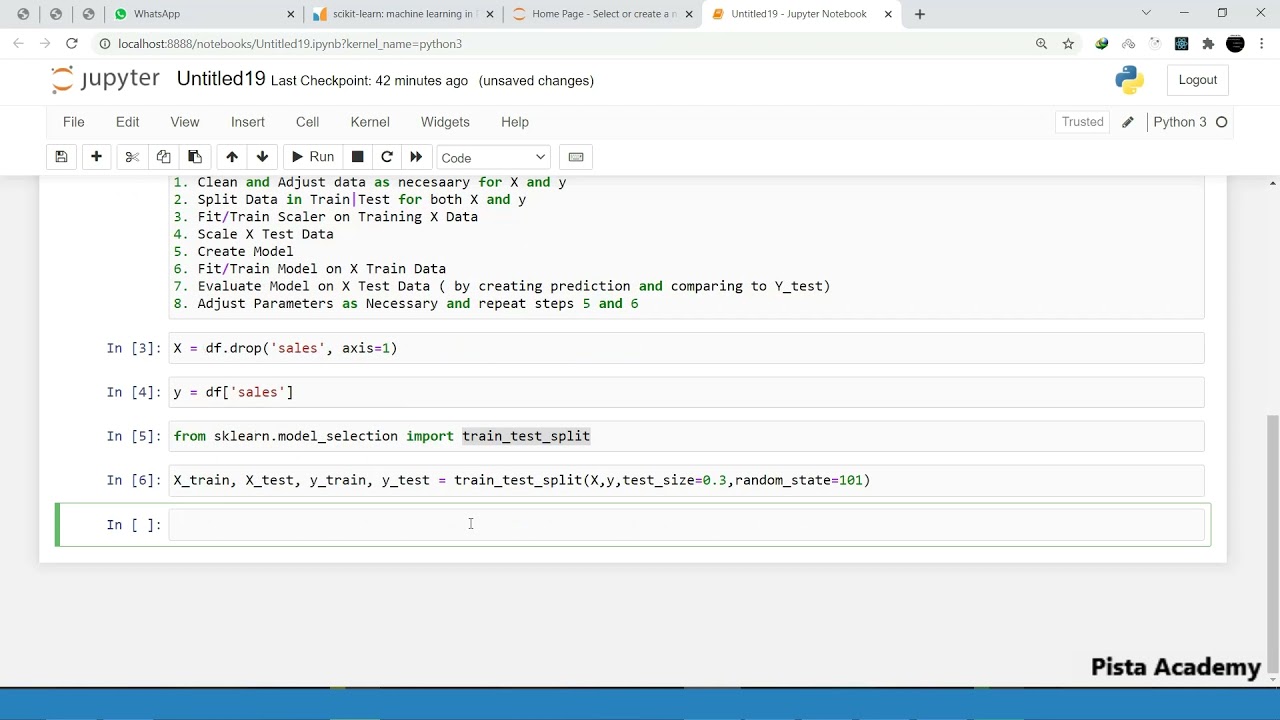Screen dimensions: 1280x720
Task: Move selected cell down arrow
Action: coord(262,157)
